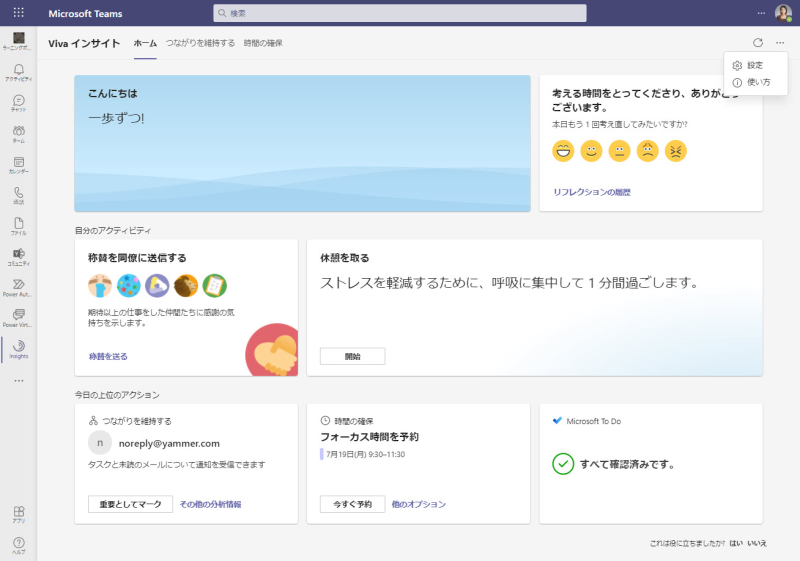The height and width of the screenshot is (561, 800).
Task: Choose the very upset squinting emoji
Action: click(x=676, y=151)
